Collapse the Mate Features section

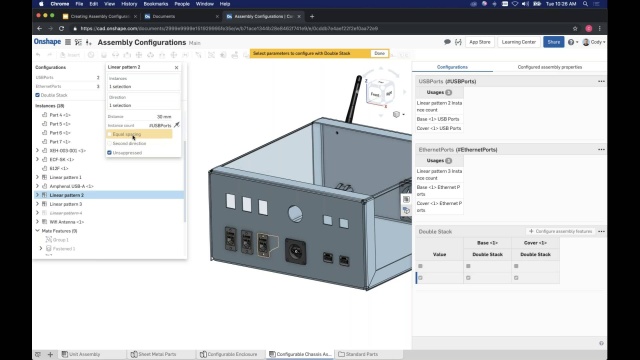click(x=38, y=231)
